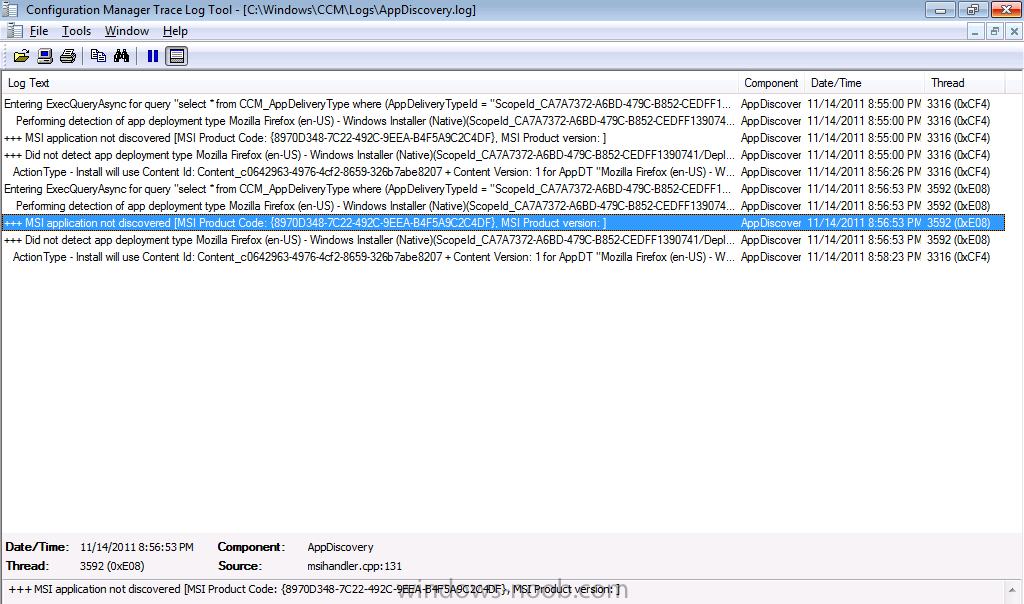Screen dimensions: 1024x604
Task: Click the Print toolbar icon
Action: coord(68,56)
